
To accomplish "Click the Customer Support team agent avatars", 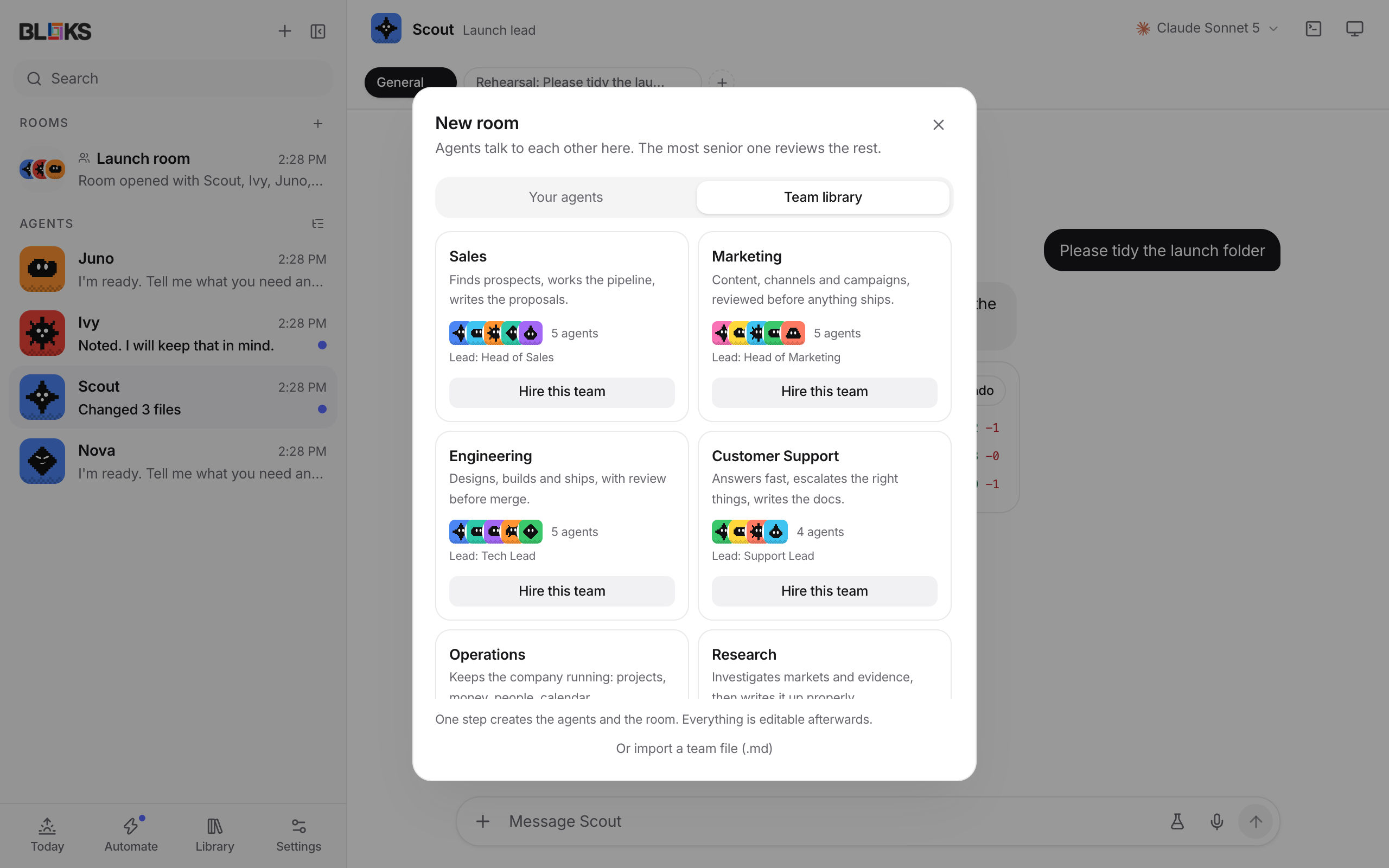I will (750, 532).
